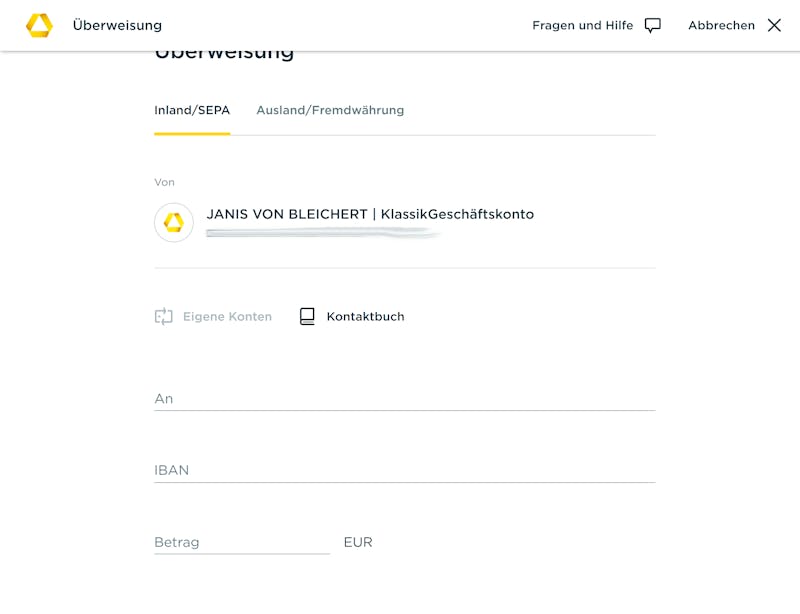Viewport: 800px width, 614px height.
Task: Click the account logo beside Janis von Bleichert
Action: click(174, 223)
